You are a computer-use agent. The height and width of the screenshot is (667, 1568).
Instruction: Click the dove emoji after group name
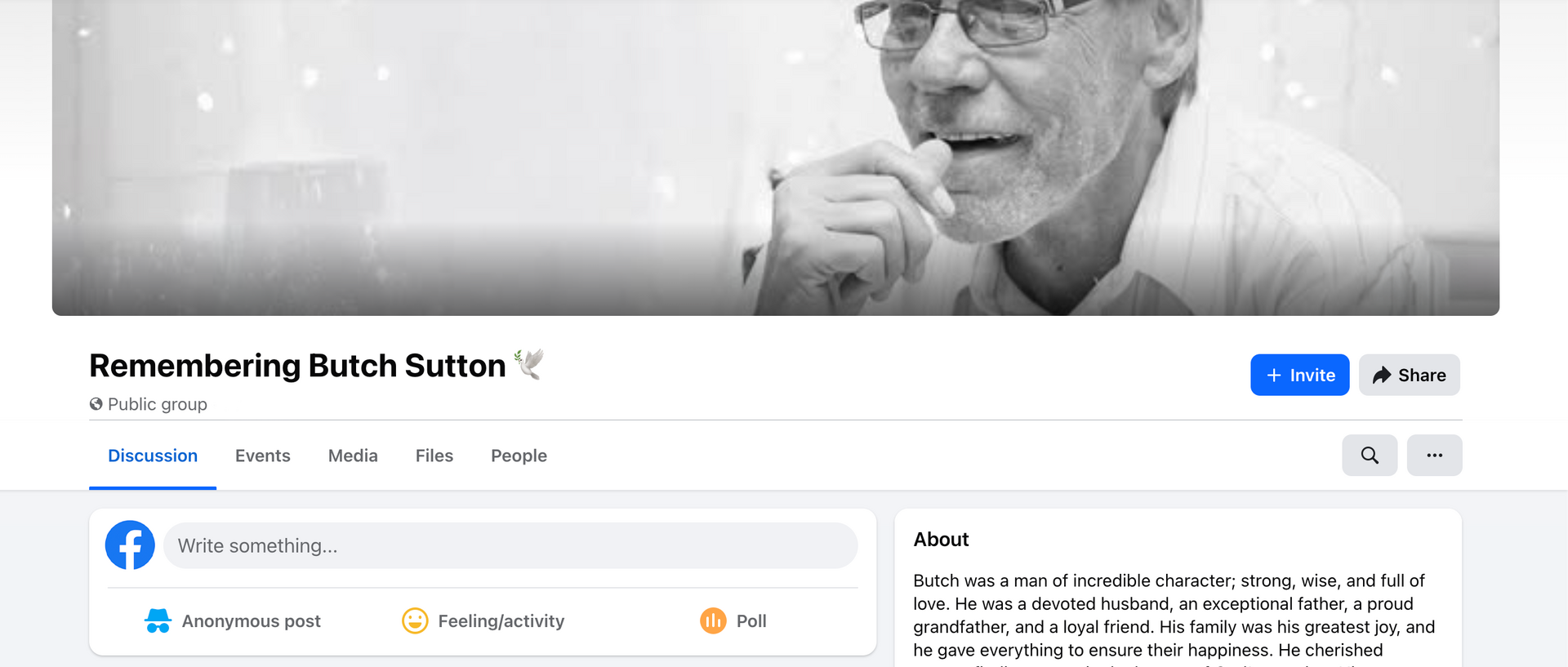click(x=529, y=364)
